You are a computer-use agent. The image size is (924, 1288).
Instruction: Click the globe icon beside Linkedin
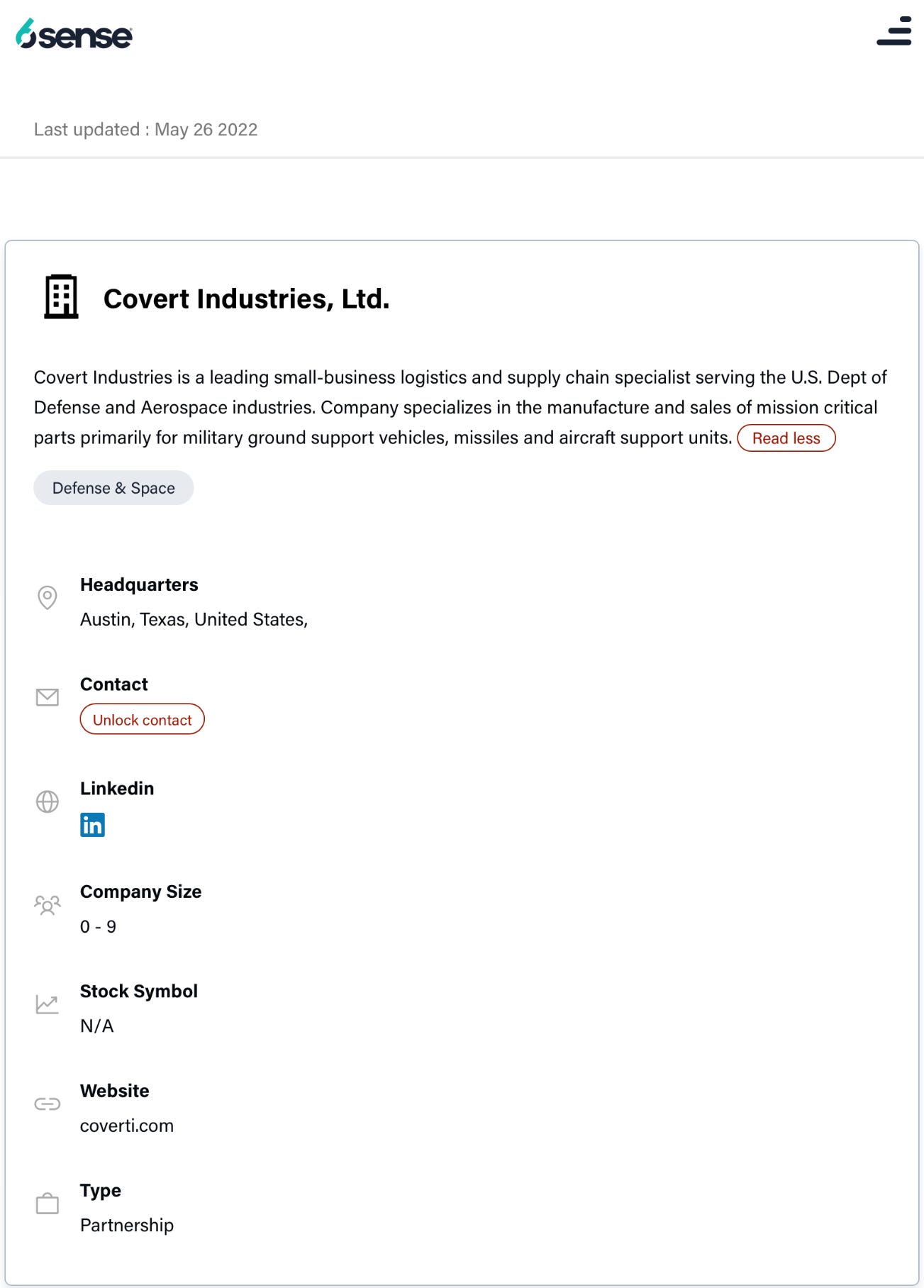pyautogui.click(x=48, y=801)
